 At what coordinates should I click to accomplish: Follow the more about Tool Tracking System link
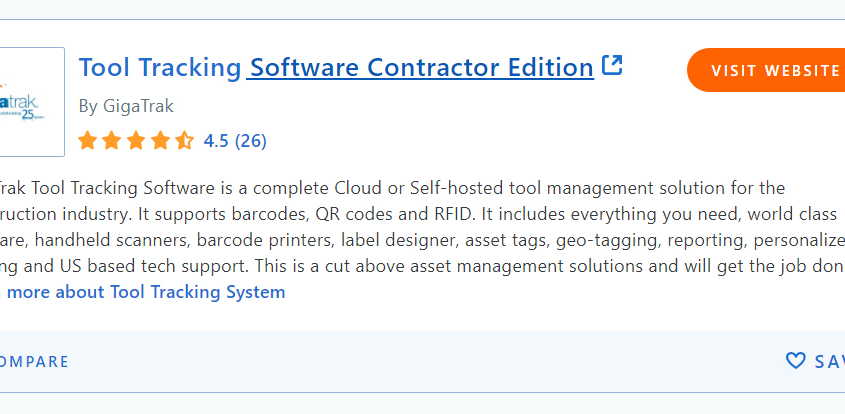pyautogui.click(x=142, y=292)
